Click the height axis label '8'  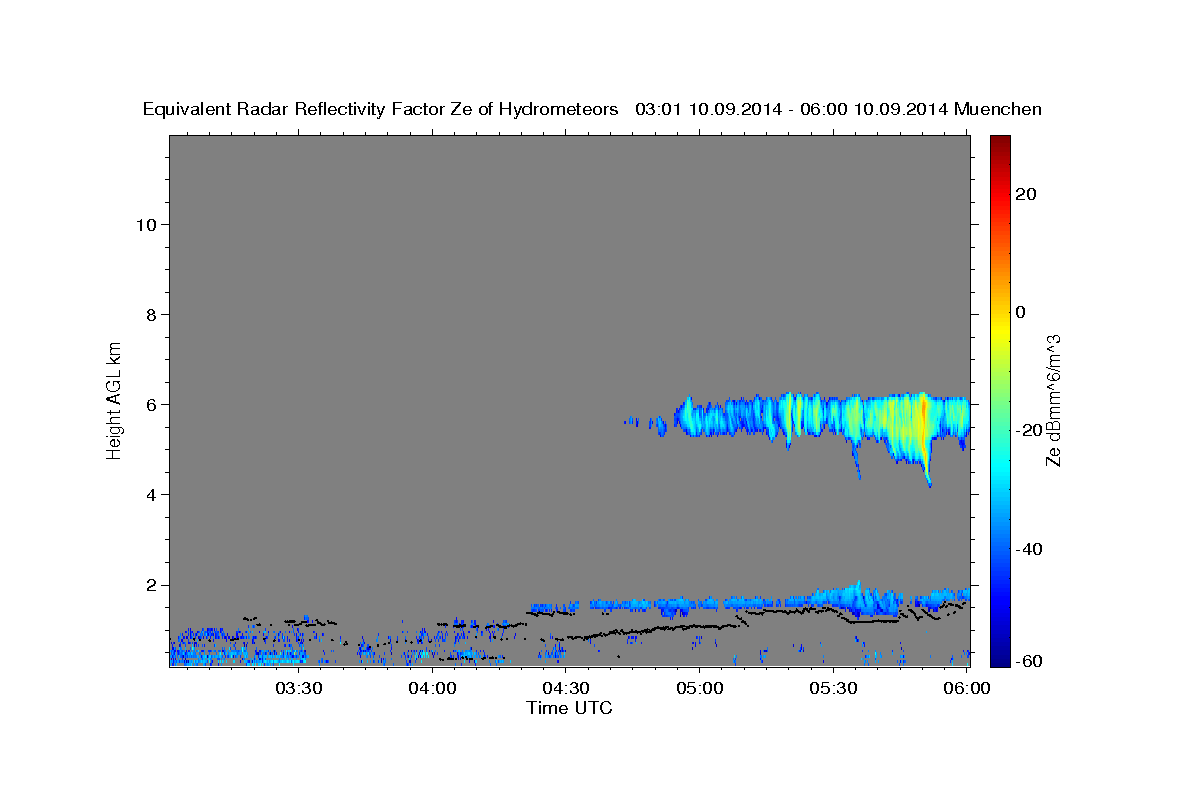(149, 314)
